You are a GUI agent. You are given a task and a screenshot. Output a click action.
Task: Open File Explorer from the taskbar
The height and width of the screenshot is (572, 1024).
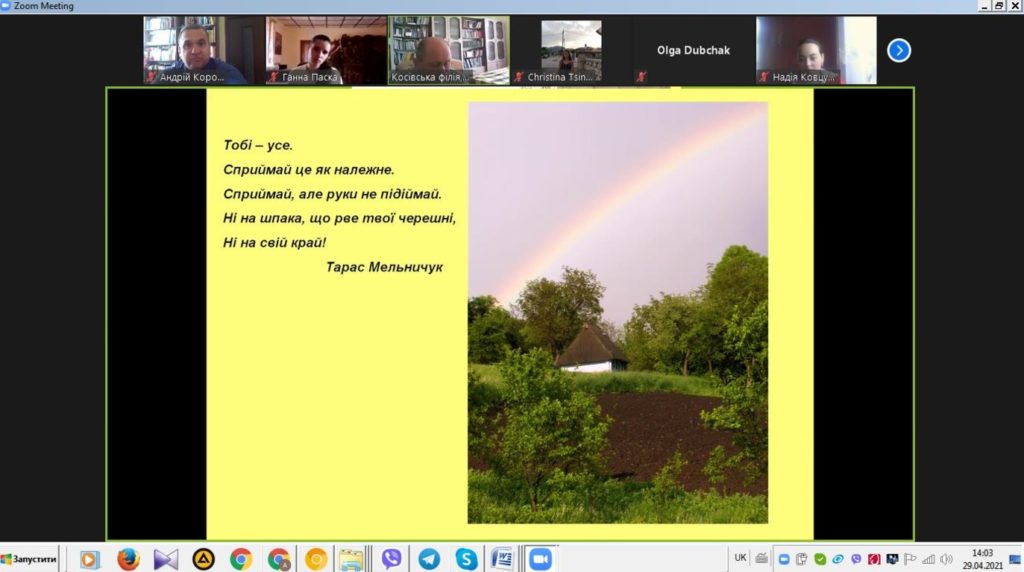click(x=351, y=559)
